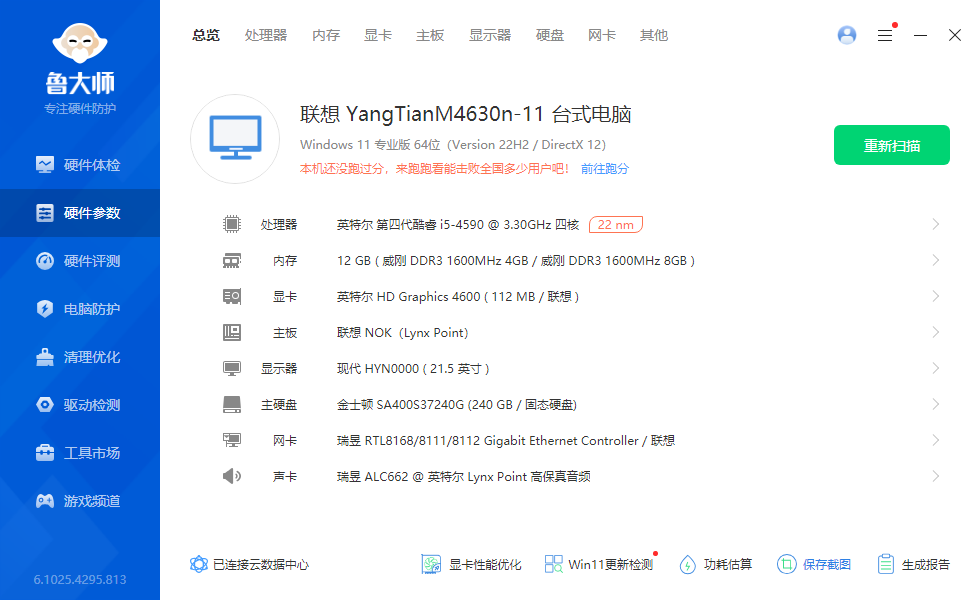Viewport: 980px width, 600px height.
Task: Click the graphics card icon
Action: pyautogui.click(x=232, y=296)
